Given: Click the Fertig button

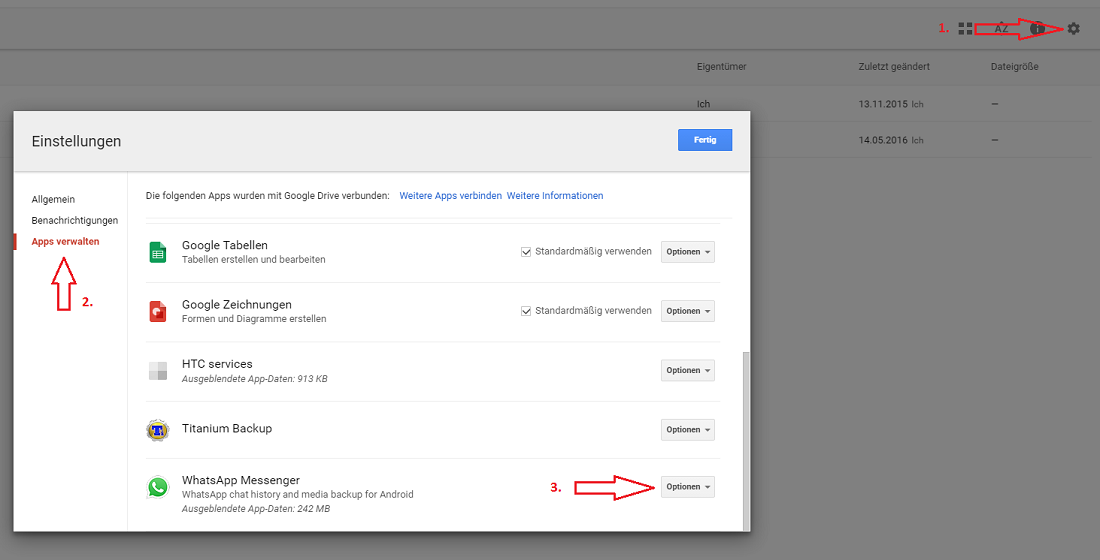Looking at the screenshot, I should 705,140.
